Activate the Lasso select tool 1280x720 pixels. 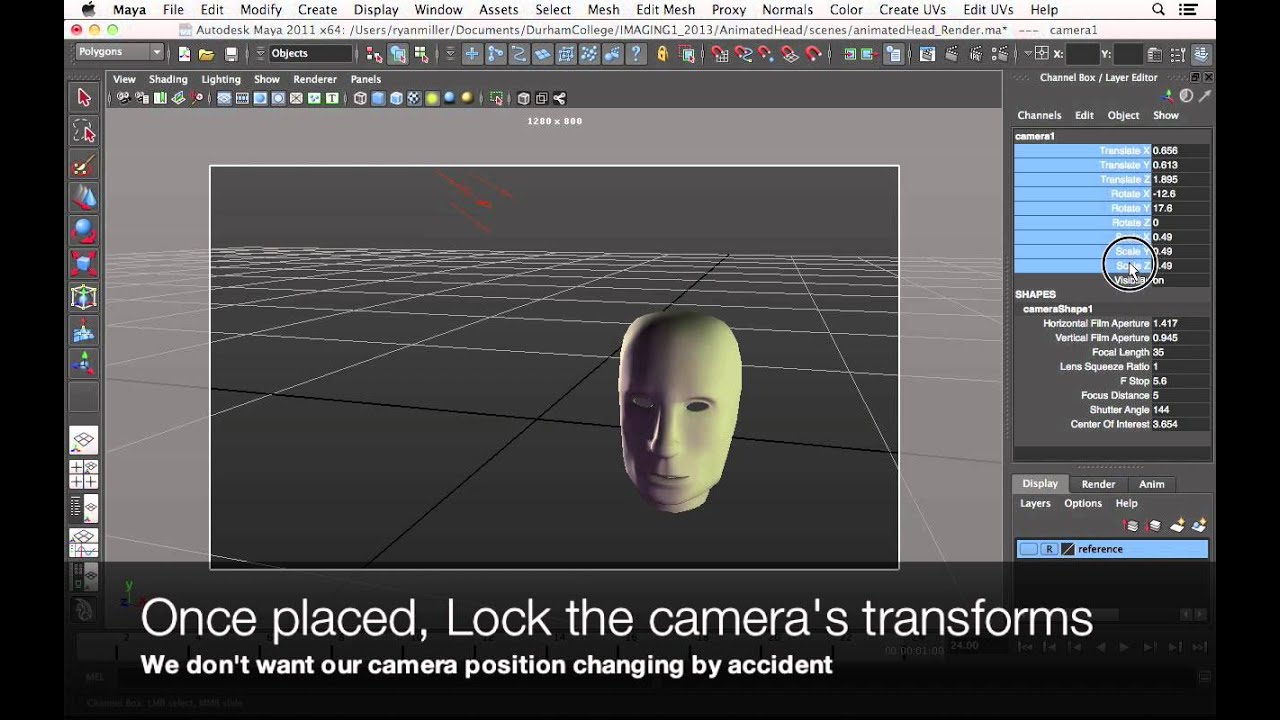[84, 132]
